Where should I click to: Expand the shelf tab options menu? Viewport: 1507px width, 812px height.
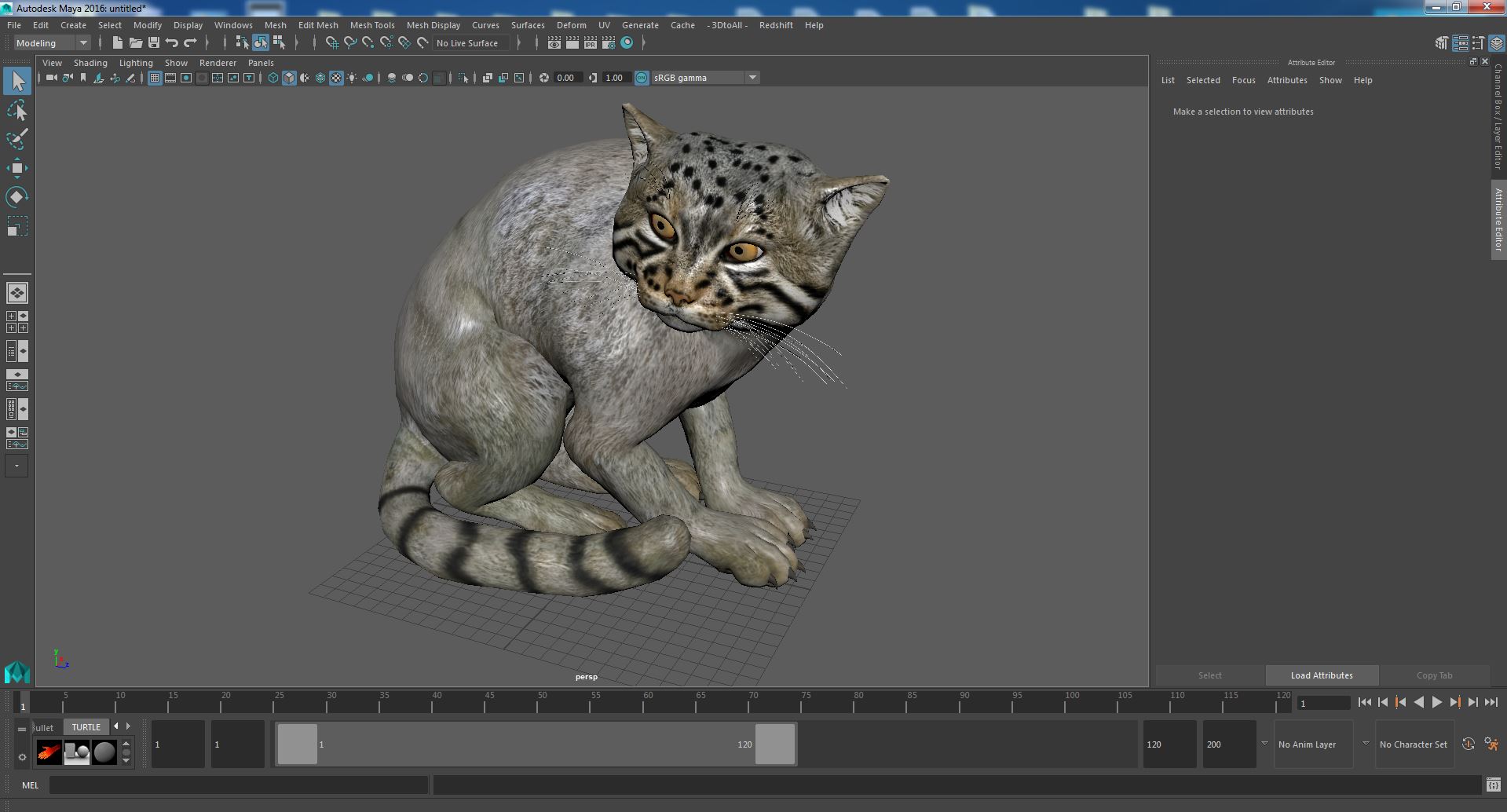[22, 728]
